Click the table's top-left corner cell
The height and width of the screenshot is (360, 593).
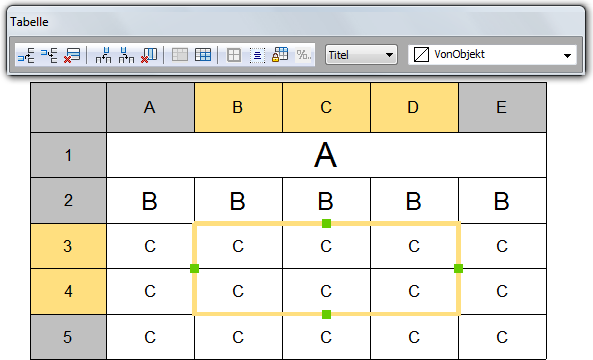68,107
